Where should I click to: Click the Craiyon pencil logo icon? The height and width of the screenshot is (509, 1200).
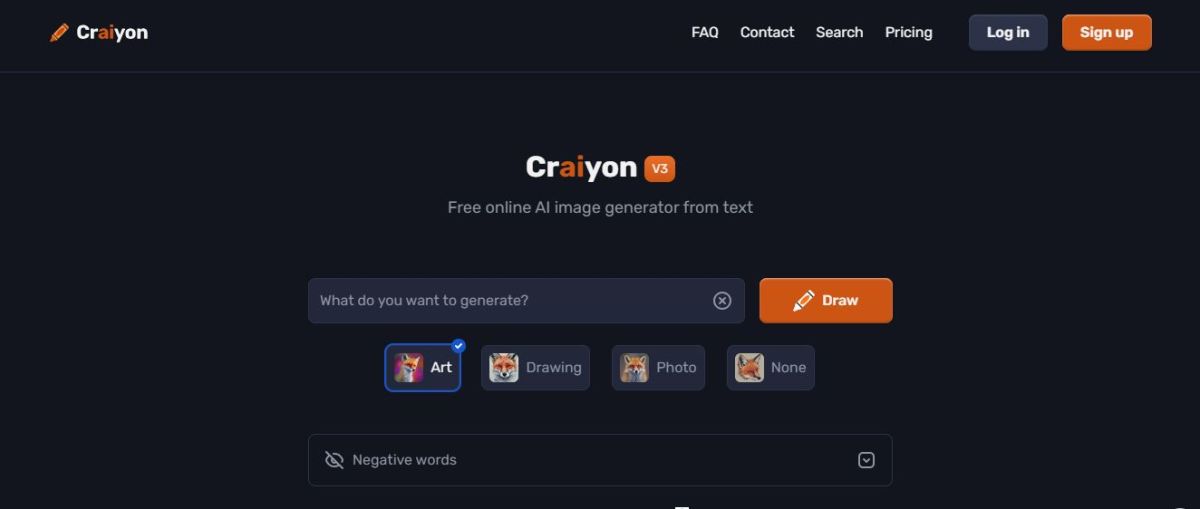[59, 32]
